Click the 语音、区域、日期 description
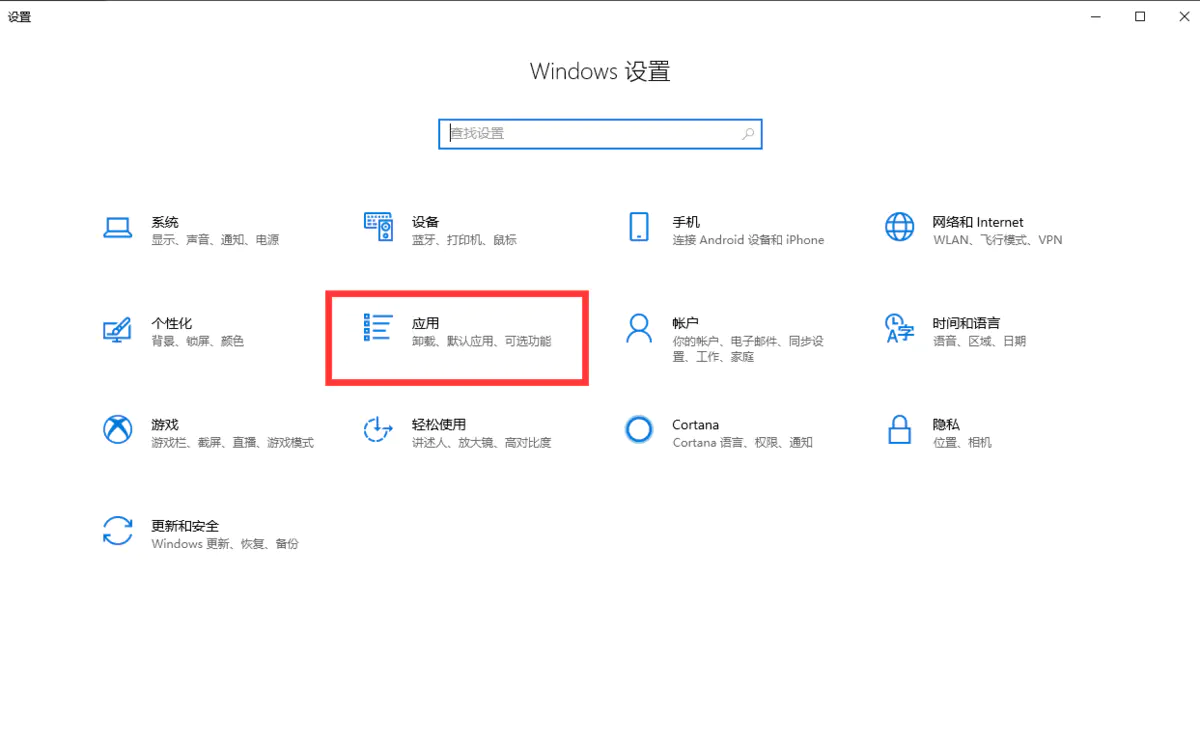The height and width of the screenshot is (740, 1200). point(979,341)
